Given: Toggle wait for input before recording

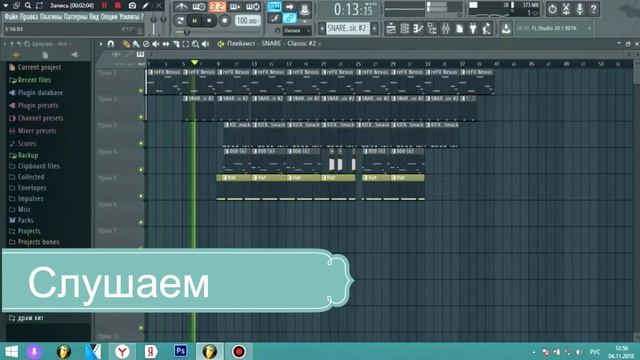Looking at the screenshot, I should click(x=199, y=7).
